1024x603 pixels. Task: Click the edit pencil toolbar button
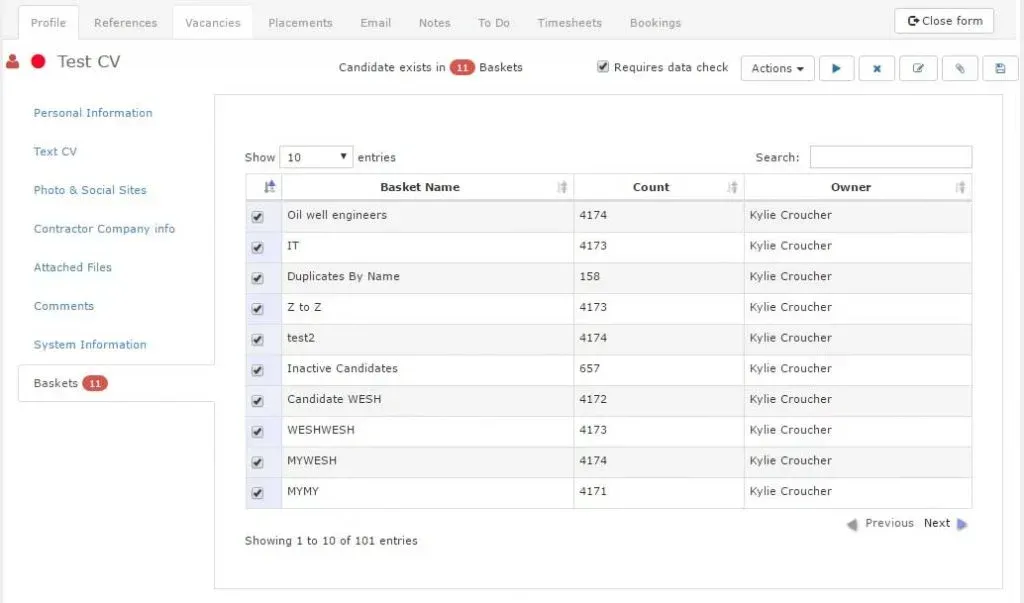(x=918, y=68)
